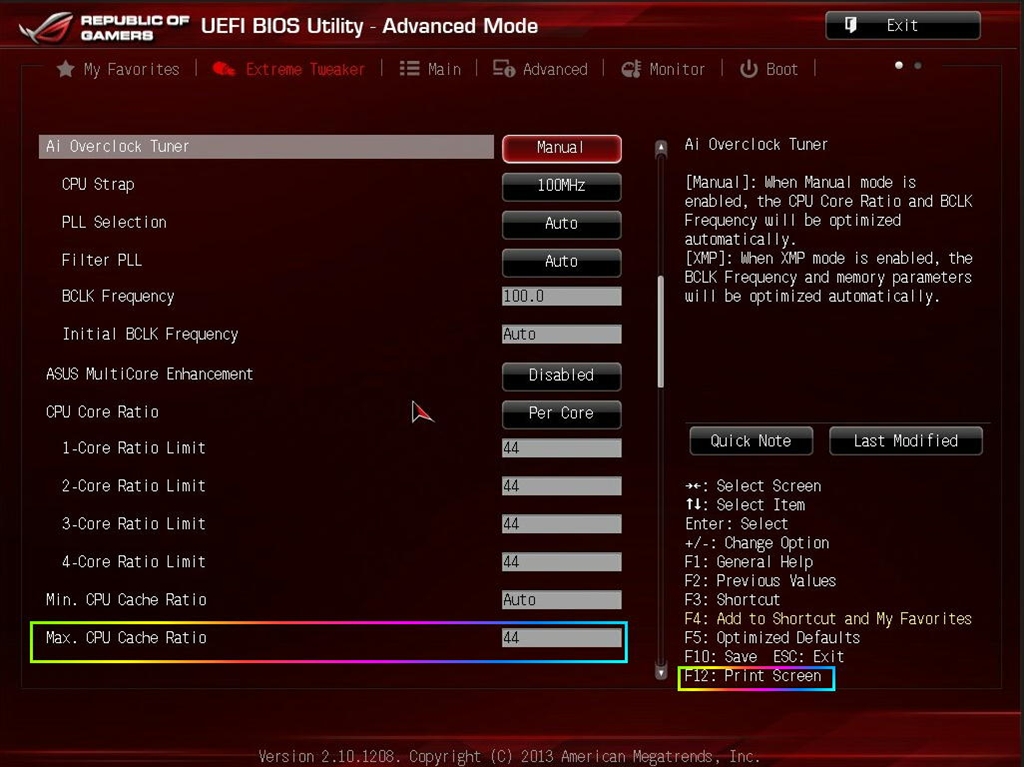This screenshot has height=767, width=1024.
Task: Click the Version 2.10.1208 copyright text
Action: (x=509, y=757)
